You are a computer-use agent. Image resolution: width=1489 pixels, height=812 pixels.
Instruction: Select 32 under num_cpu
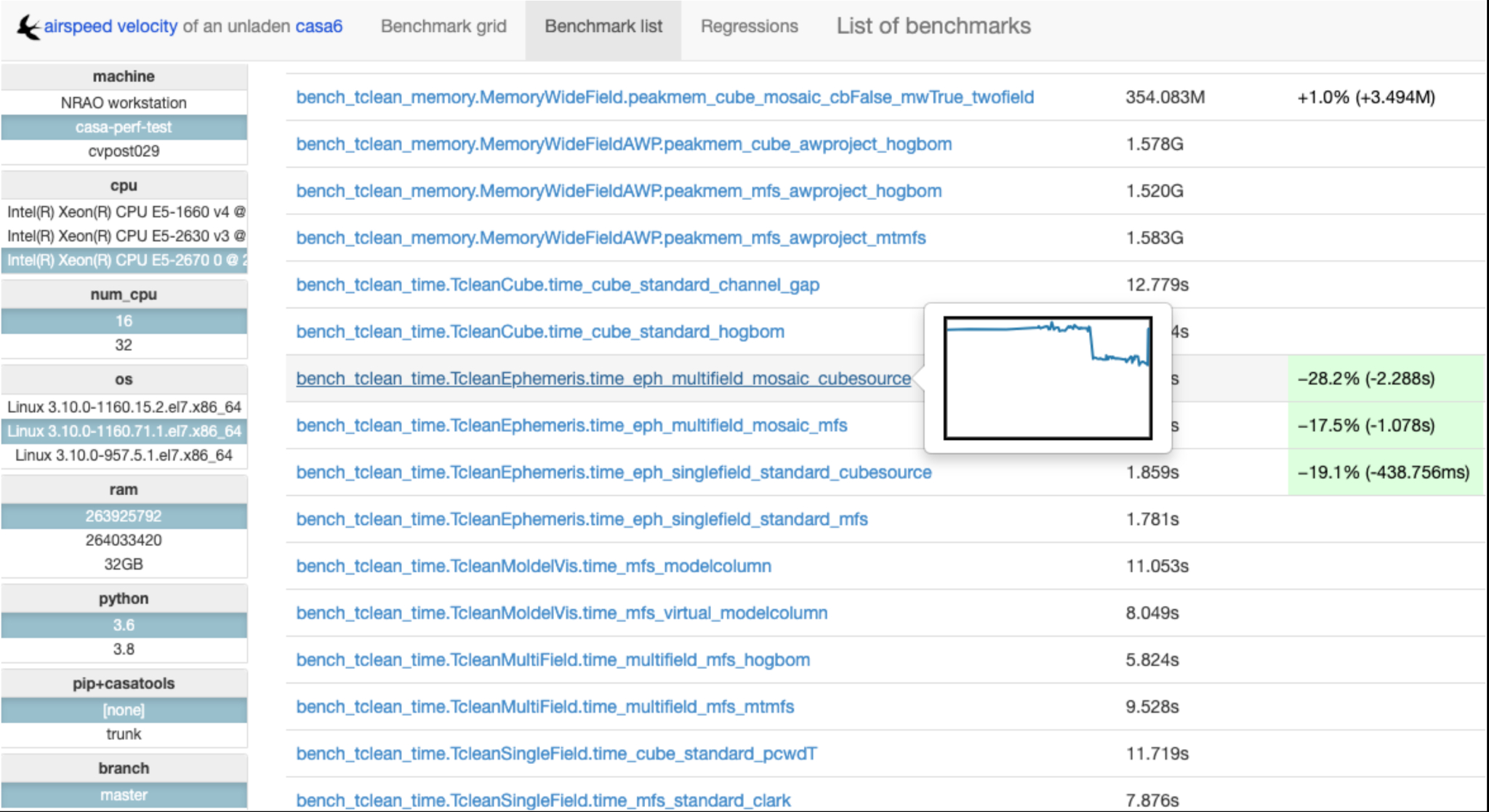coord(124,345)
